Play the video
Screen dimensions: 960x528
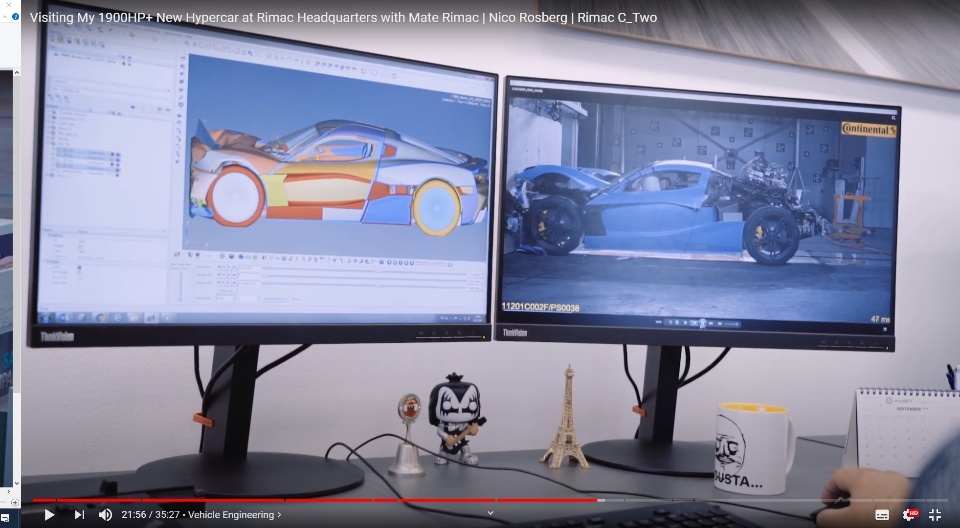(x=49, y=515)
